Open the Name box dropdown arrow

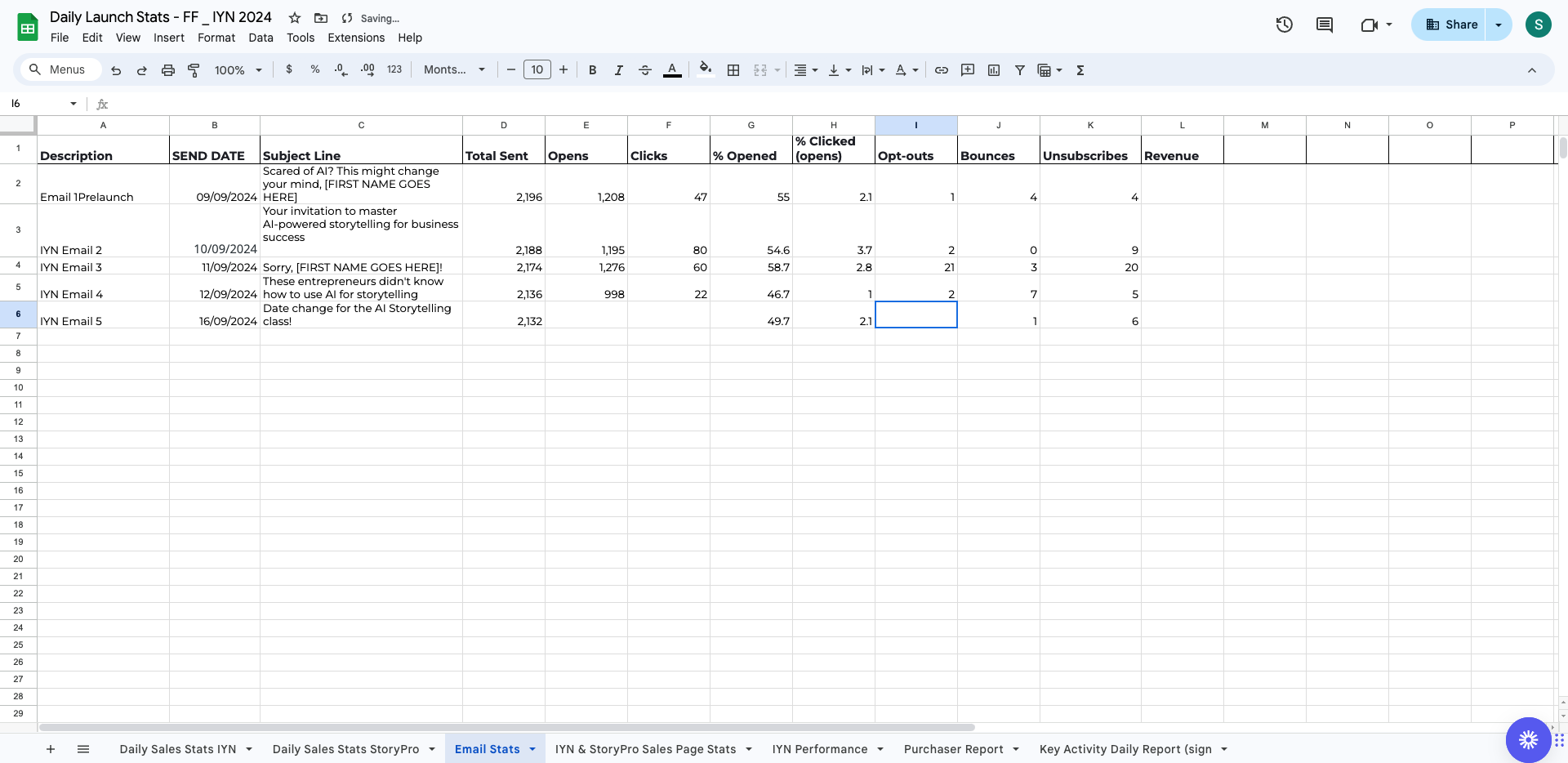73,104
